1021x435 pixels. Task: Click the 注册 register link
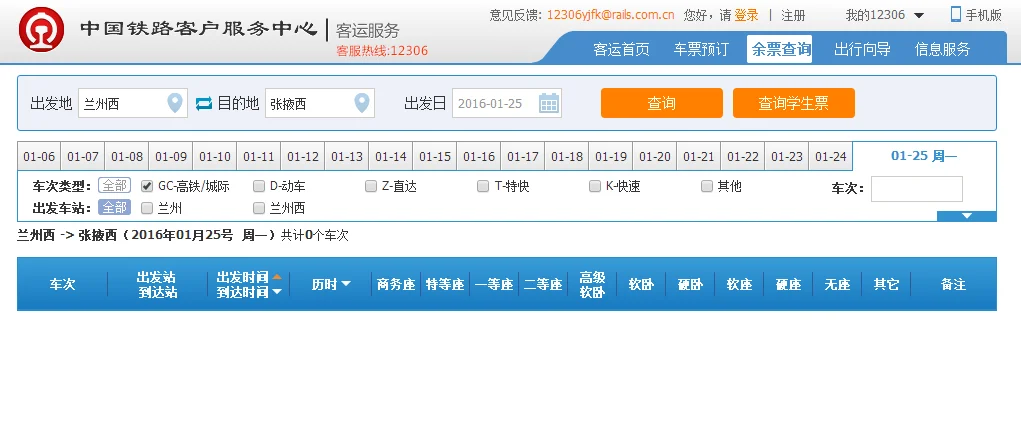pos(794,15)
